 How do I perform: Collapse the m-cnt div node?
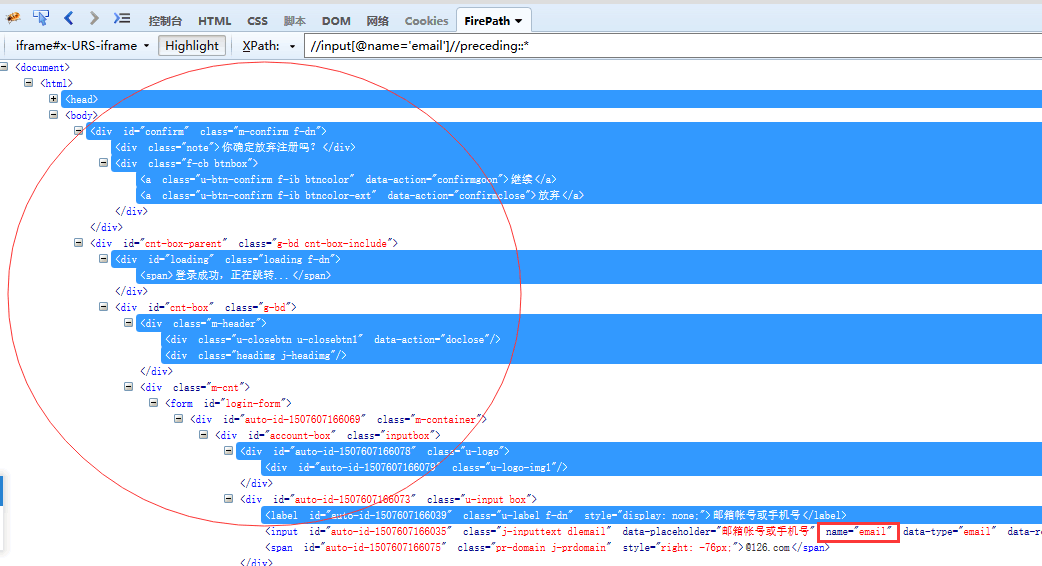pyautogui.click(x=128, y=386)
